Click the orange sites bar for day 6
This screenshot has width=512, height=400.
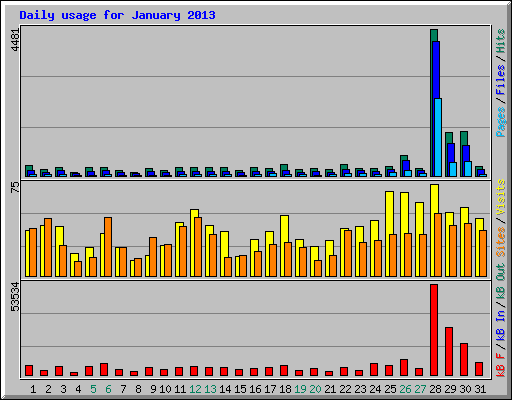[x=108, y=247]
